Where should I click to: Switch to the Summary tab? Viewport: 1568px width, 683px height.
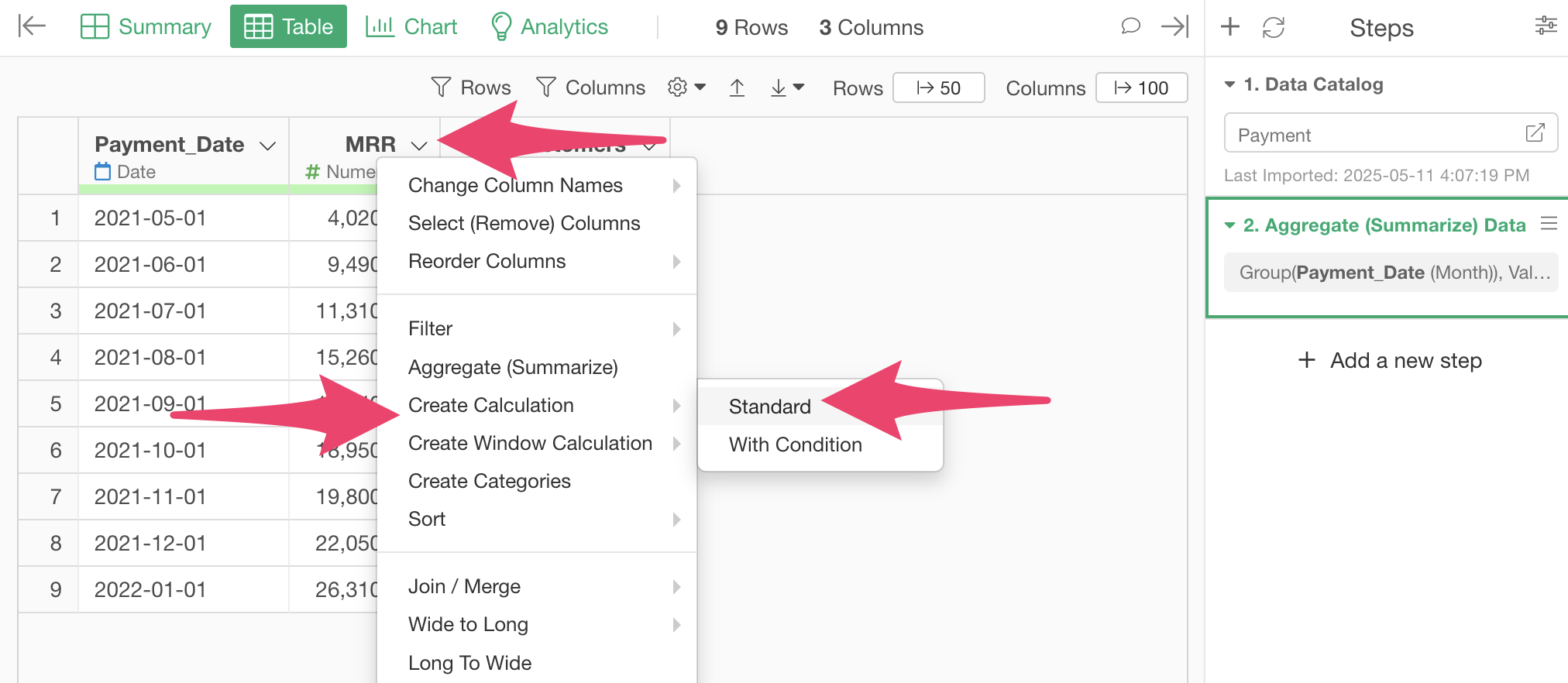[x=146, y=27]
